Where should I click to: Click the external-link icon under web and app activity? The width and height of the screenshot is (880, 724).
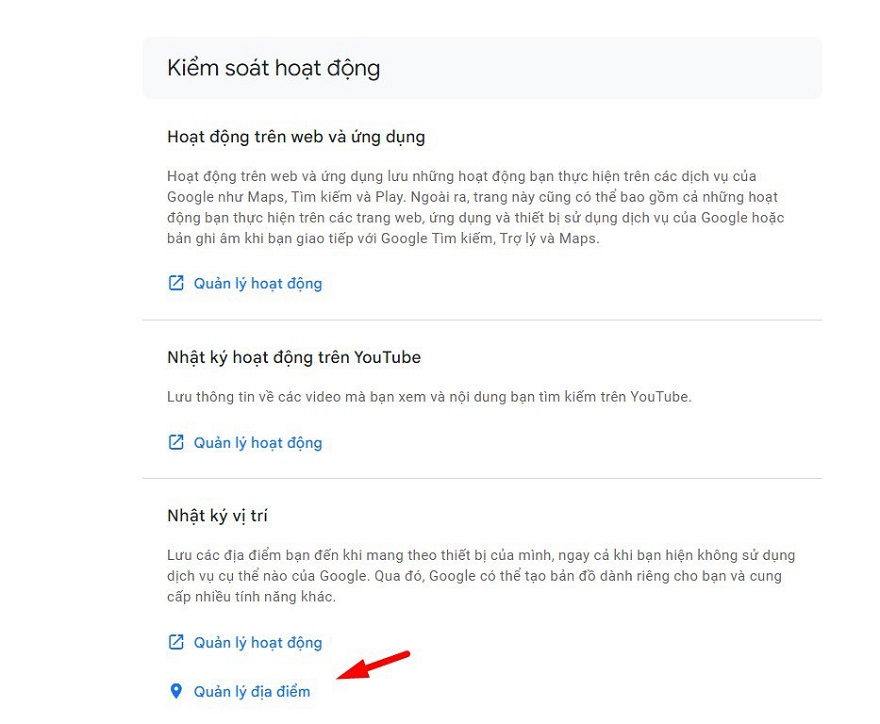pyautogui.click(x=176, y=283)
